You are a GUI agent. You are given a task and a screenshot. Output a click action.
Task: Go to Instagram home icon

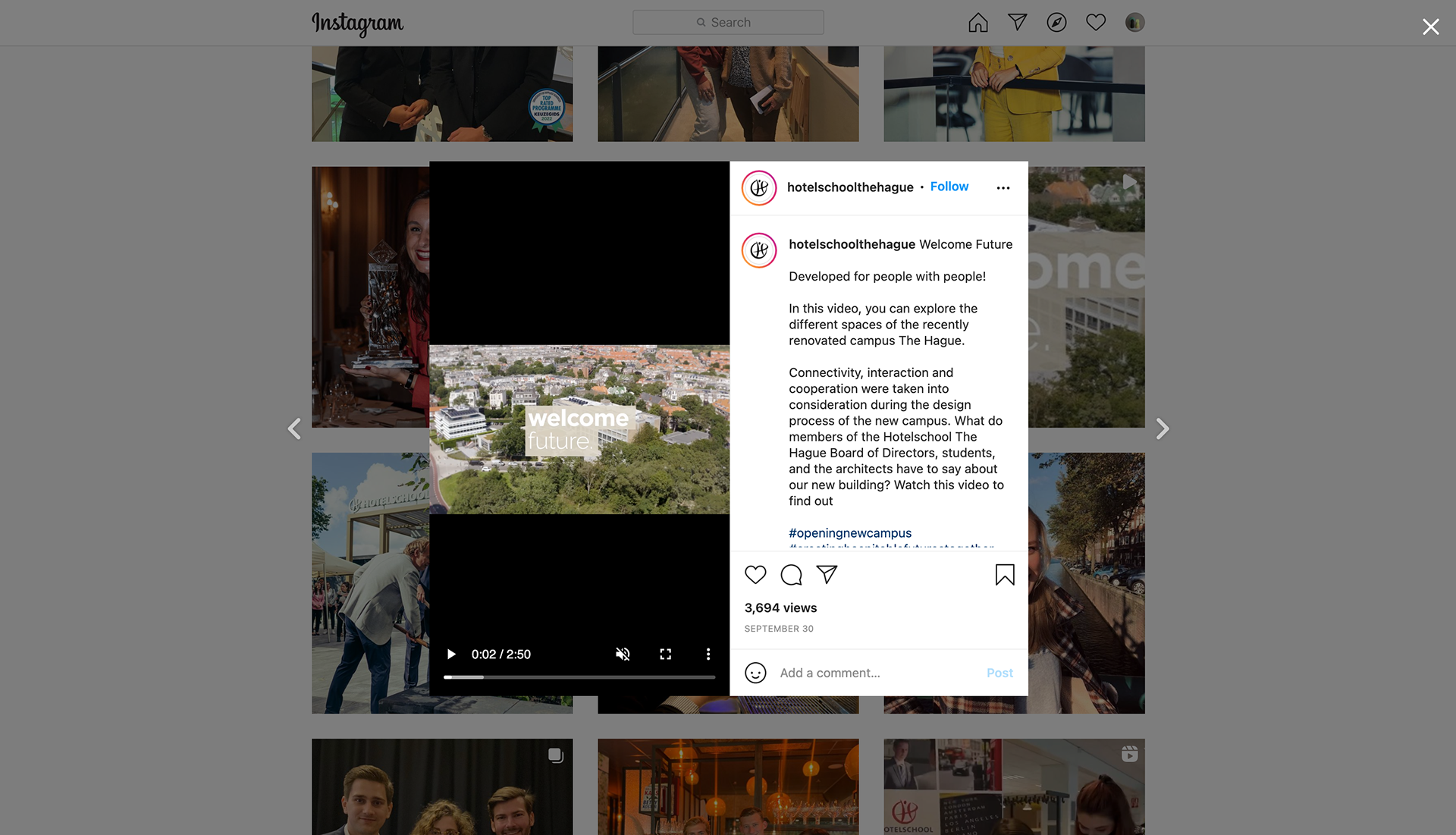coord(977,23)
